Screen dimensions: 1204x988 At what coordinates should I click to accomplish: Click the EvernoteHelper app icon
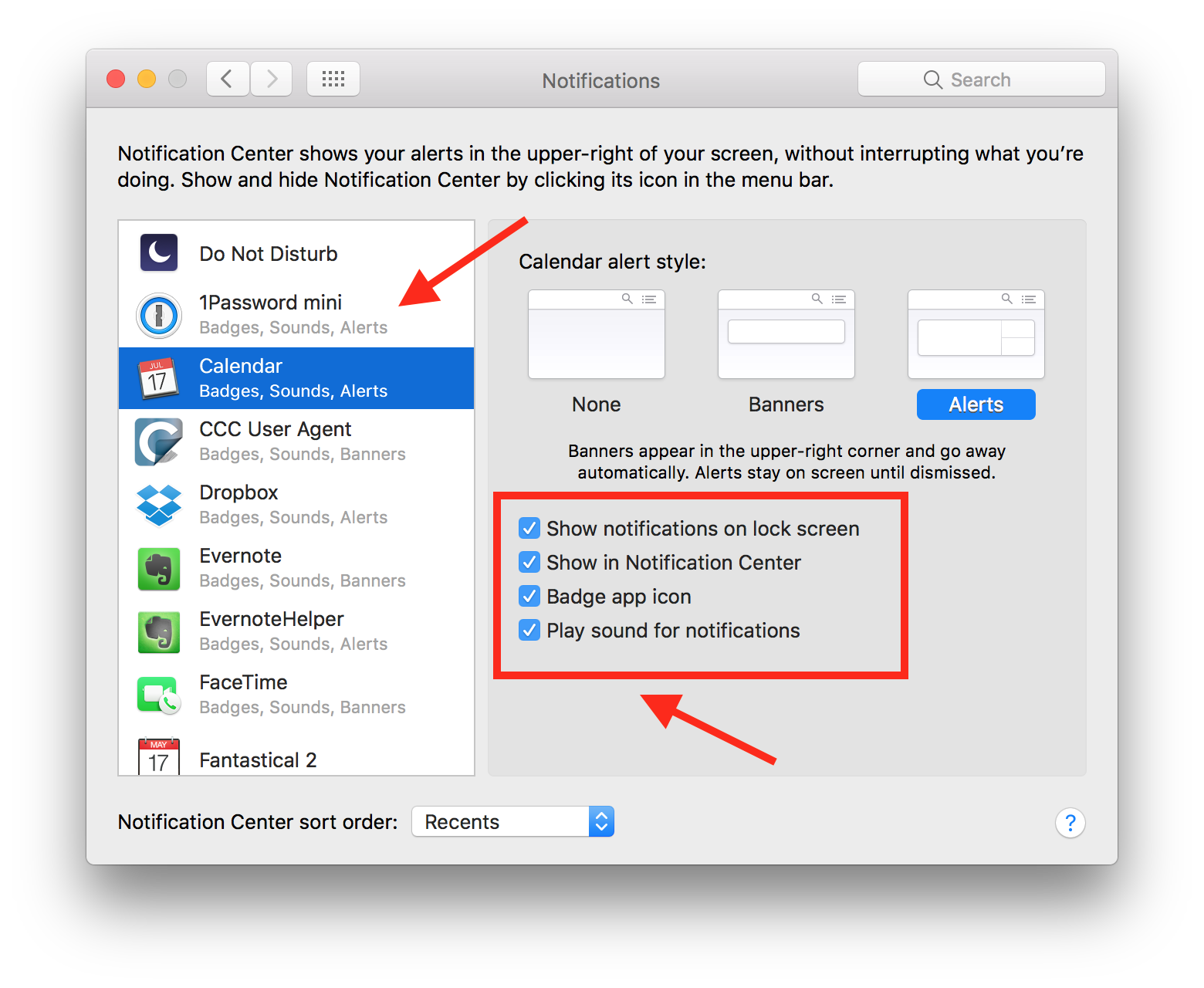(x=159, y=632)
